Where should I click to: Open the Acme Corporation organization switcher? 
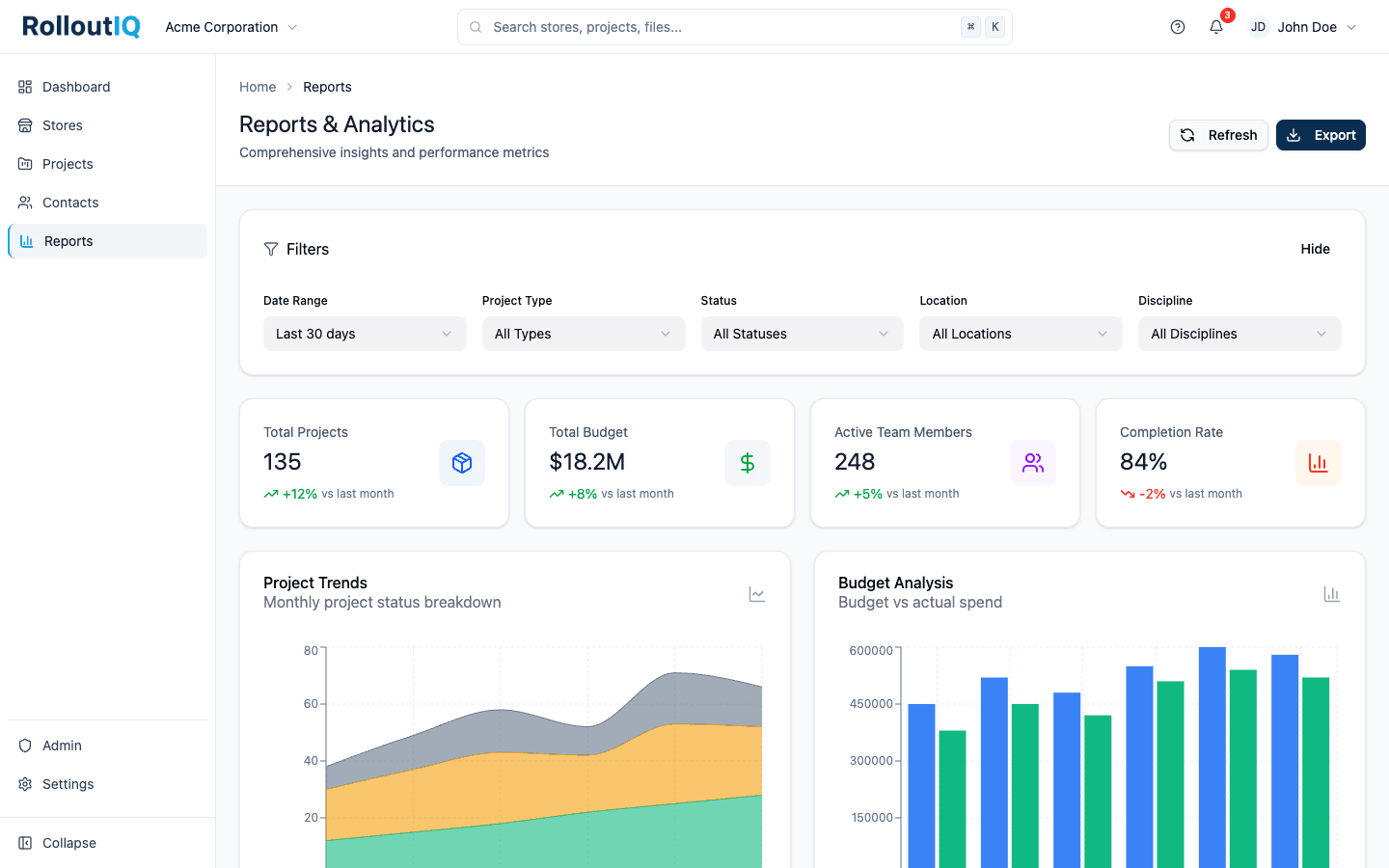[231, 26]
